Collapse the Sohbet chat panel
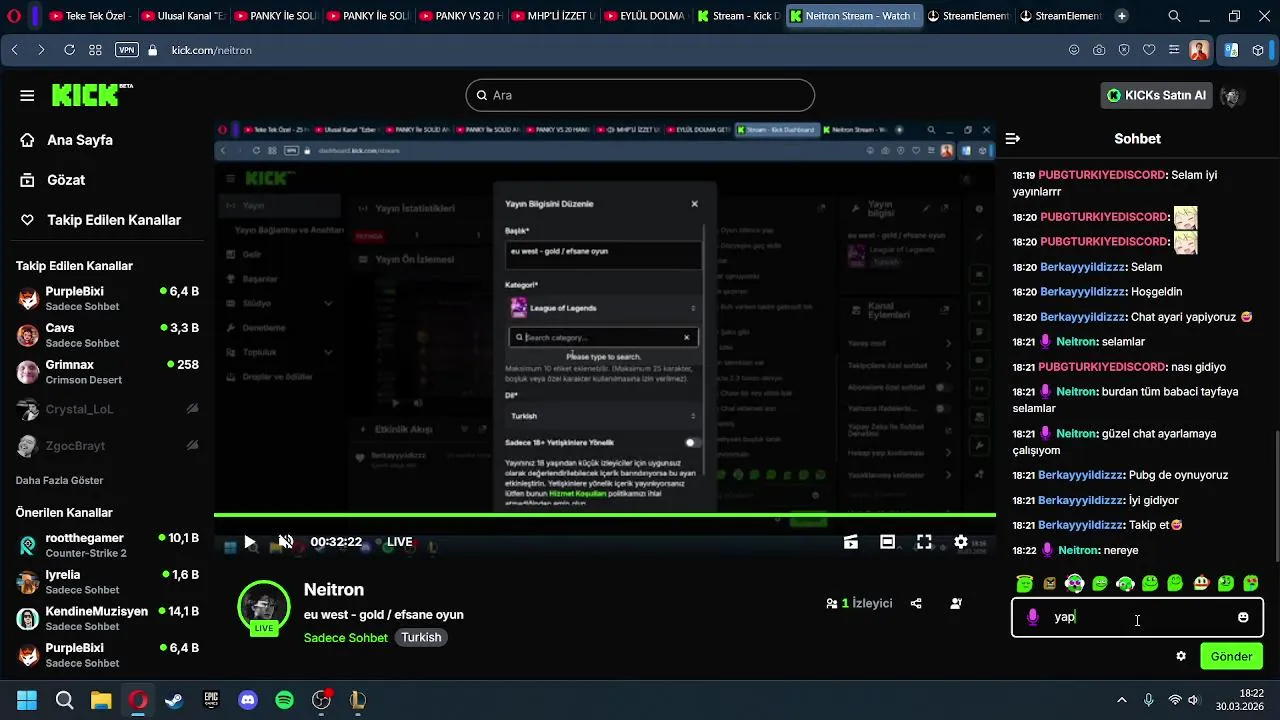The height and width of the screenshot is (720, 1280). (1012, 139)
